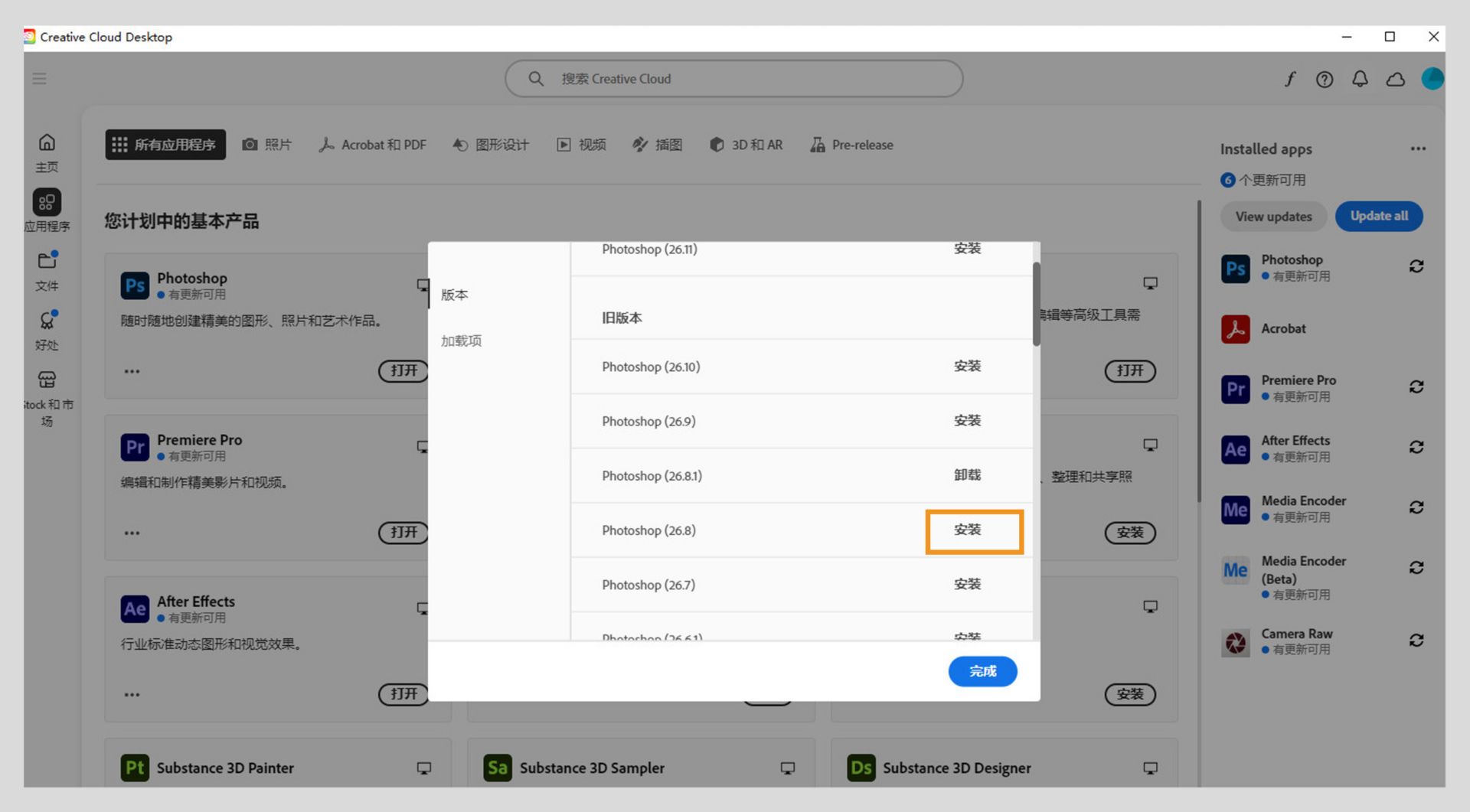Screen dimensions: 1470x812
Task: Click Substance 3D Painter Pt icon
Action: pyautogui.click(x=135, y=768)
